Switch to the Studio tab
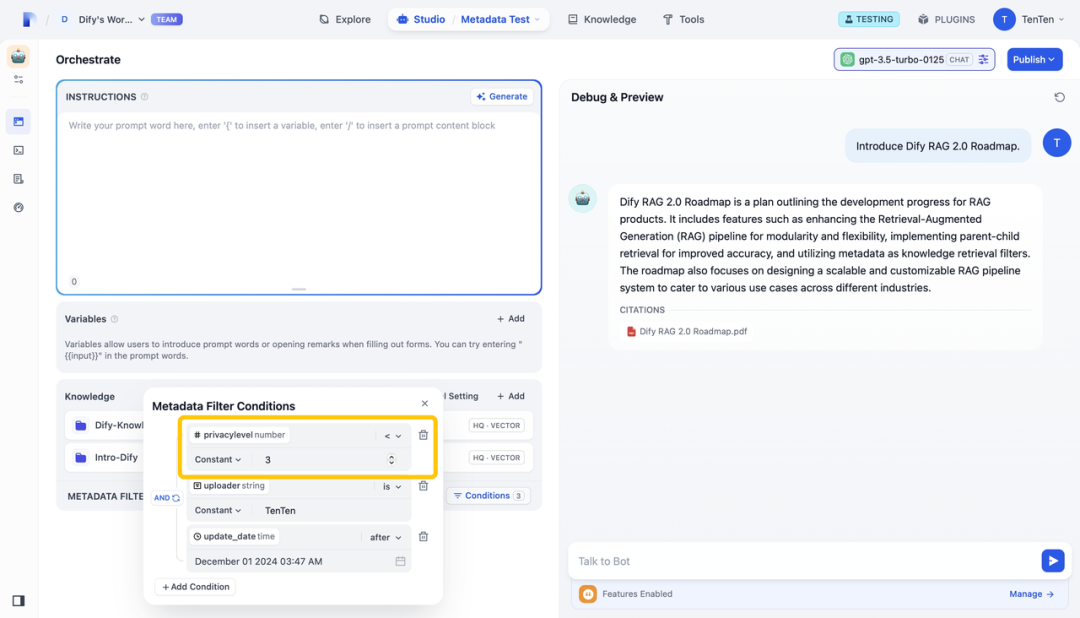 (x=422, y=19)
